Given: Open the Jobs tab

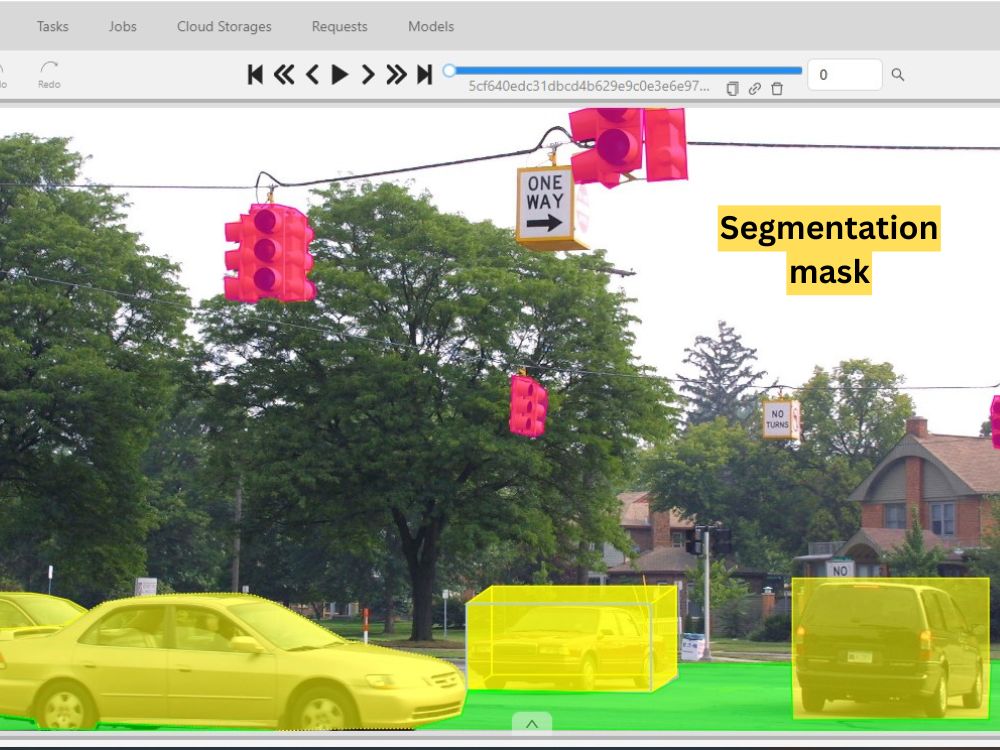Looking at the screenshot, I should coord(122,26).
